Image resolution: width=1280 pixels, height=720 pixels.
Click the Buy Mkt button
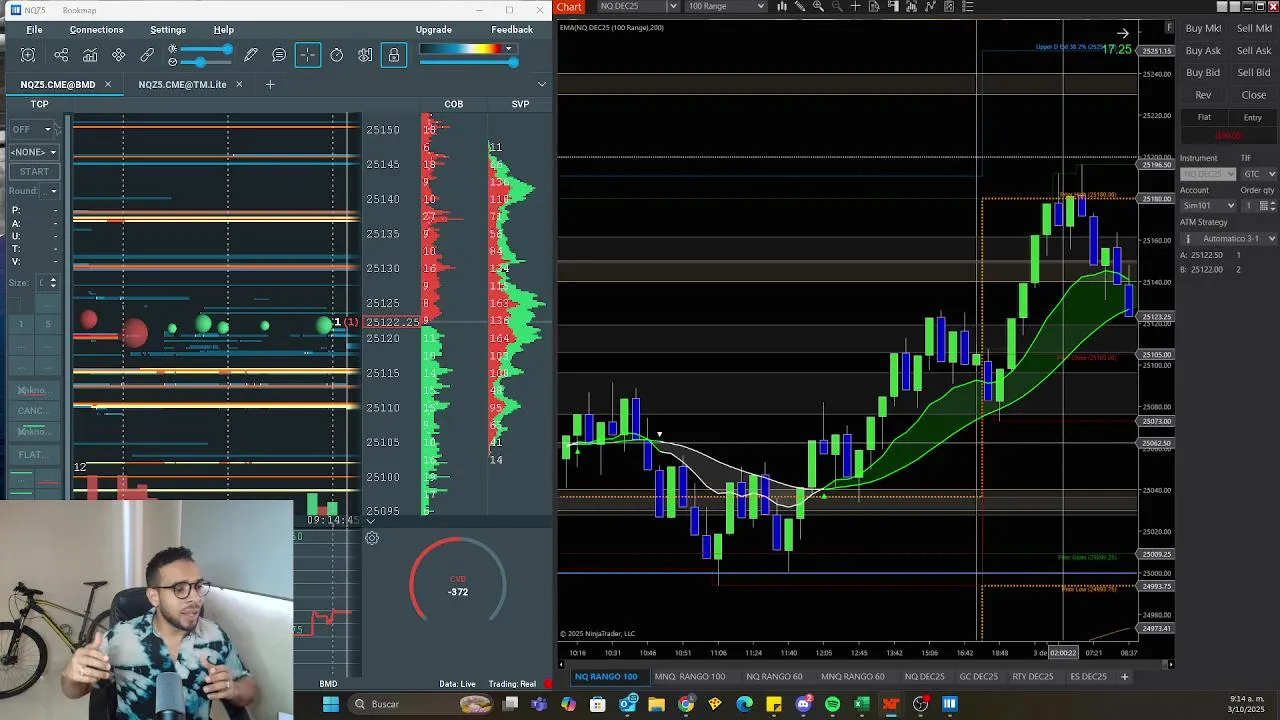pos(1203,29)
